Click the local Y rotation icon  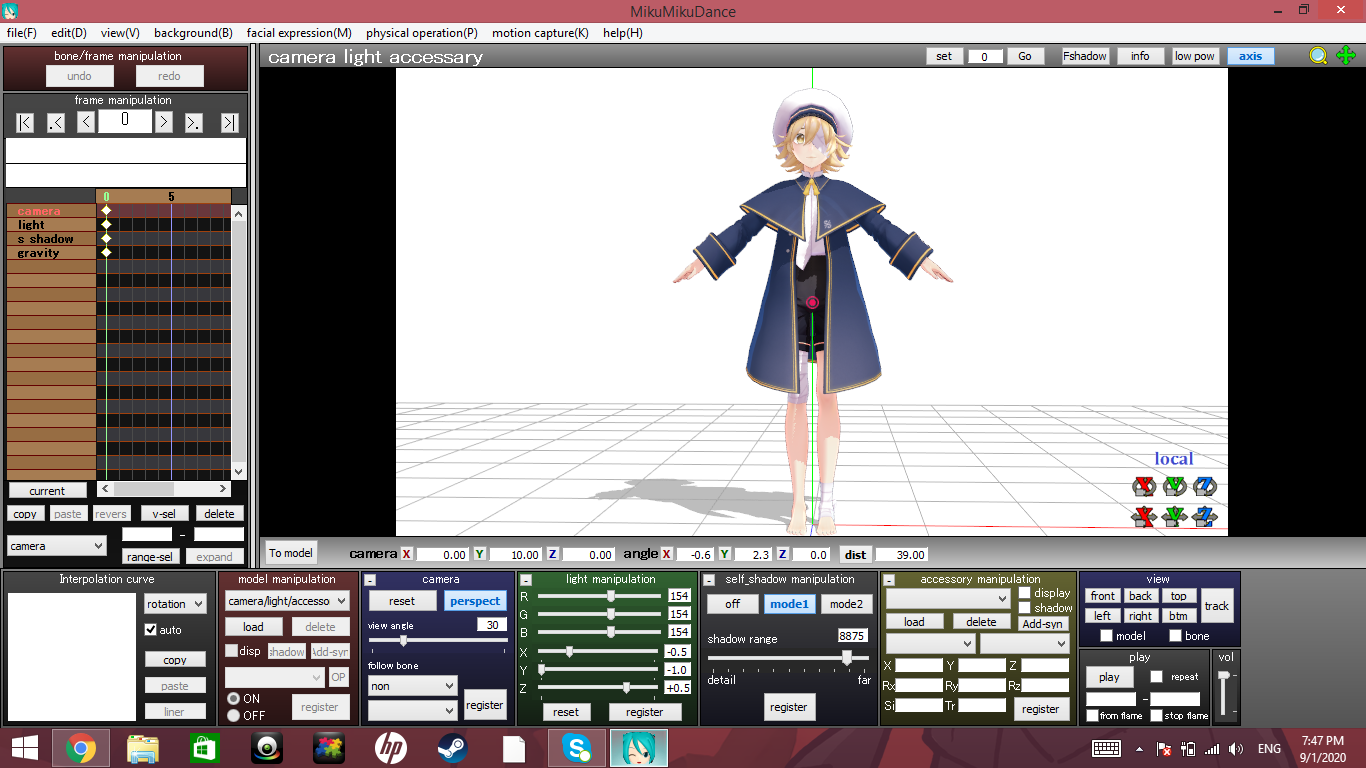coord(1174,487)
